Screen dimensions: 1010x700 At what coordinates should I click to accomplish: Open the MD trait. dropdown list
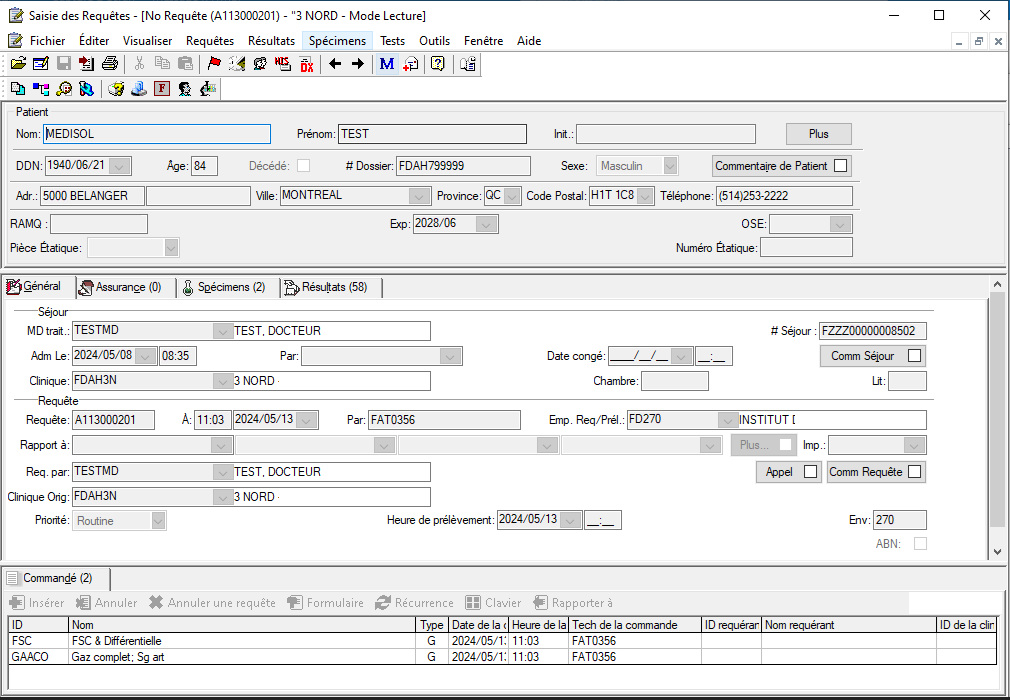221,331
